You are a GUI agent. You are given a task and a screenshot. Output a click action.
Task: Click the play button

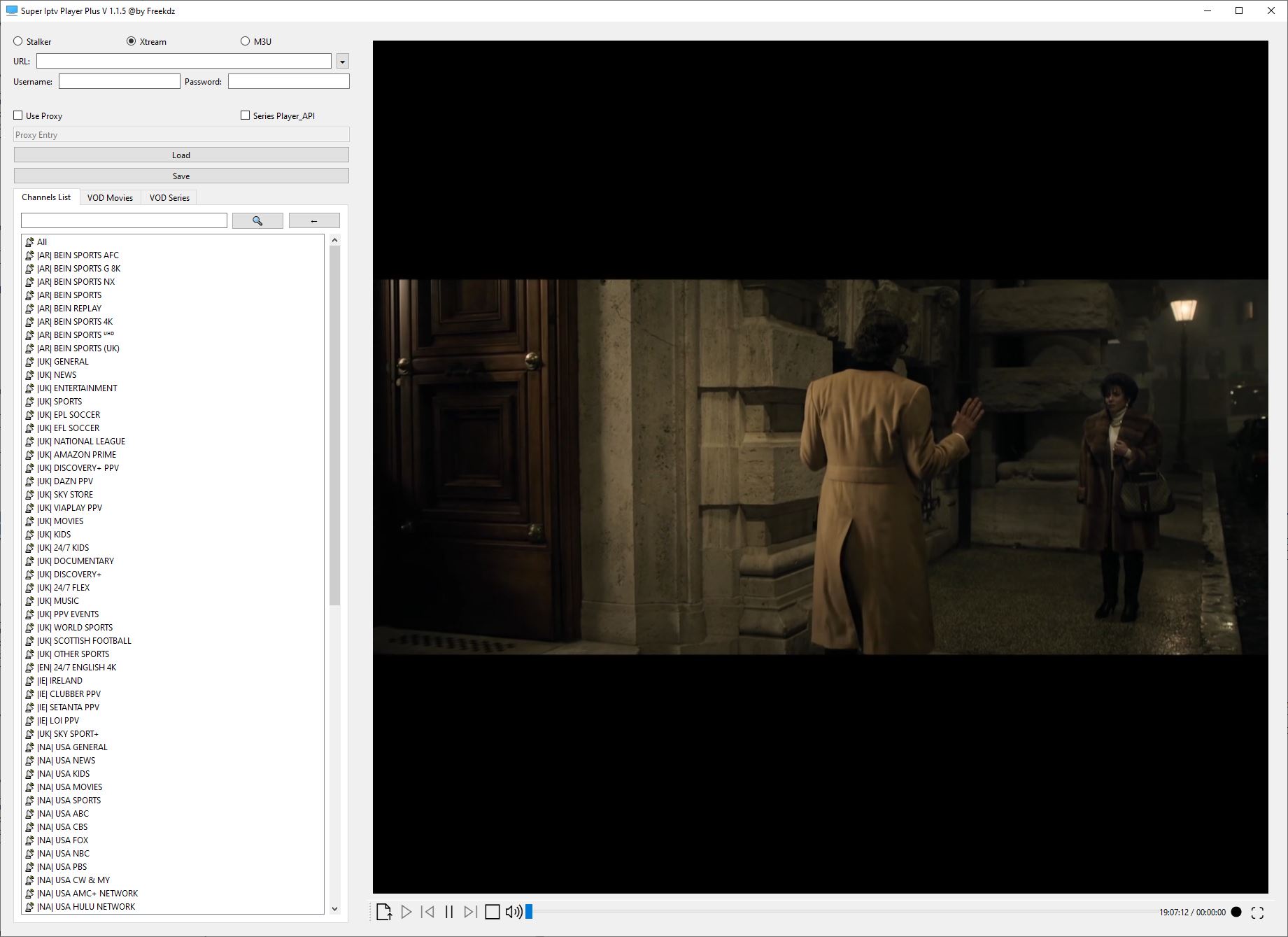click(406, 912)
